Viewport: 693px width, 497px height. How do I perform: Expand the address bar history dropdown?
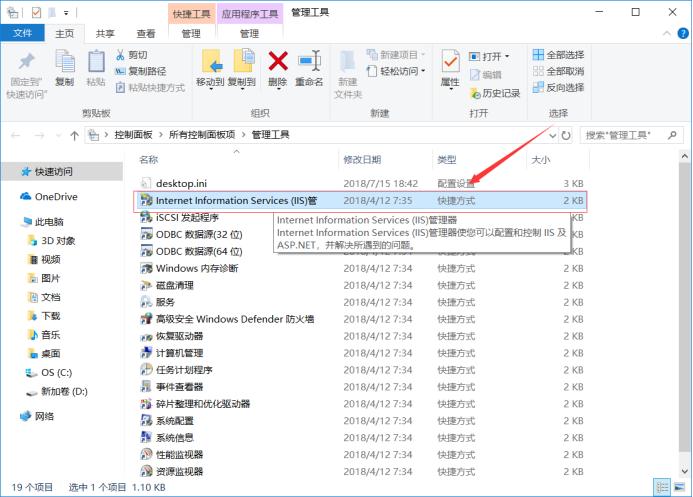pyautogui.click(x=552, y=136)
